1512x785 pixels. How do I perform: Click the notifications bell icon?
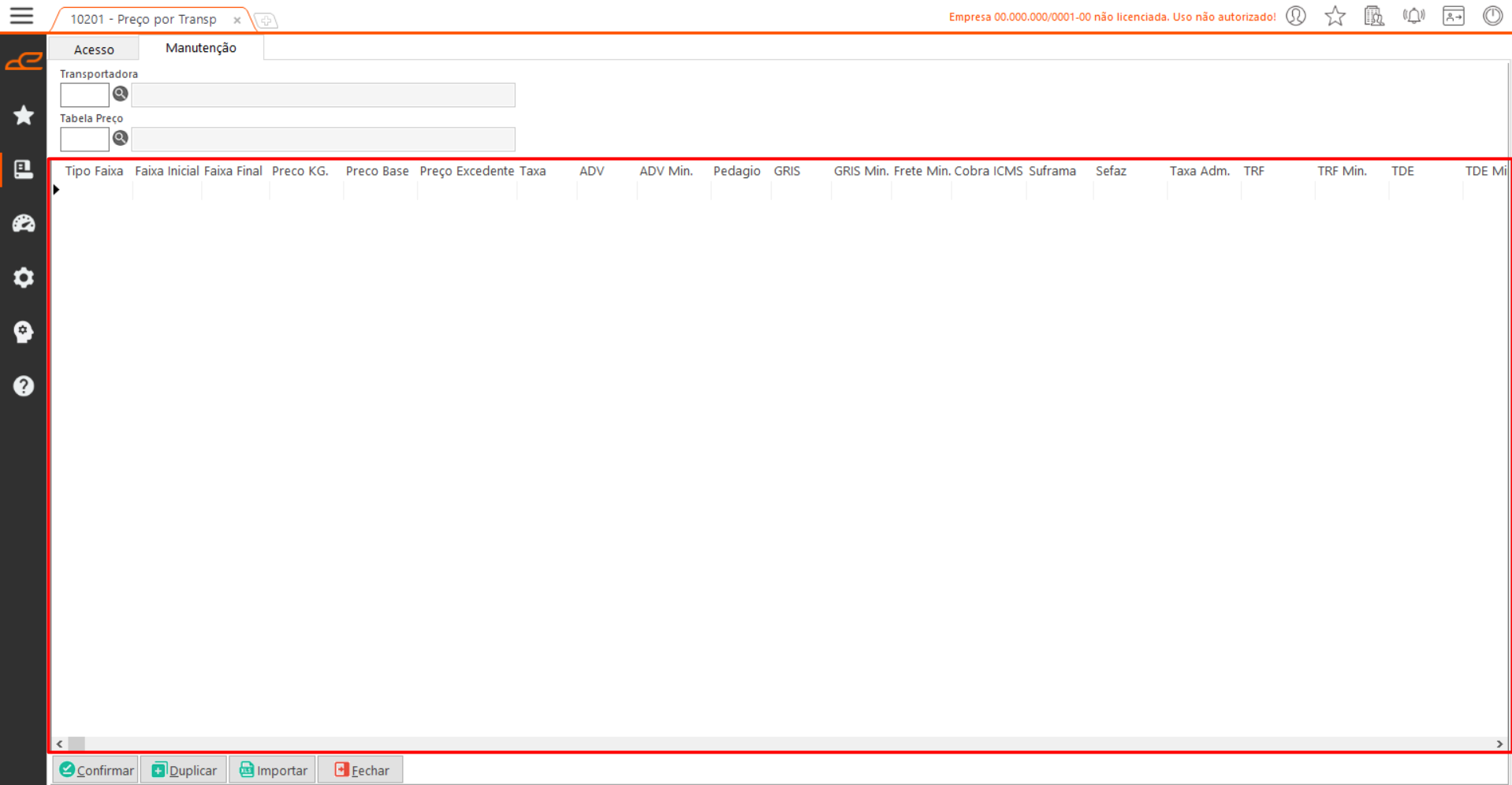[x=1413, y=16]
